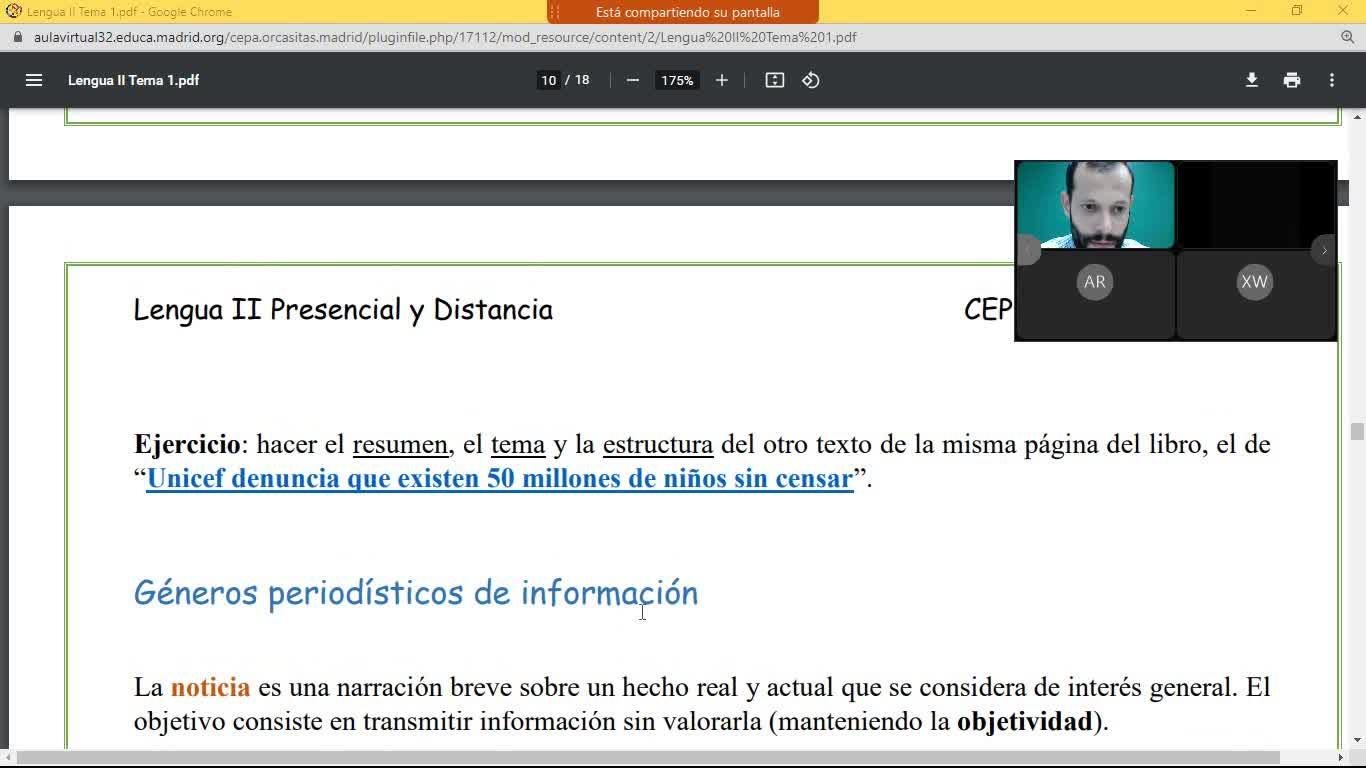
Task: Click the browser address bar URL
Action: [x=445, y=37]
